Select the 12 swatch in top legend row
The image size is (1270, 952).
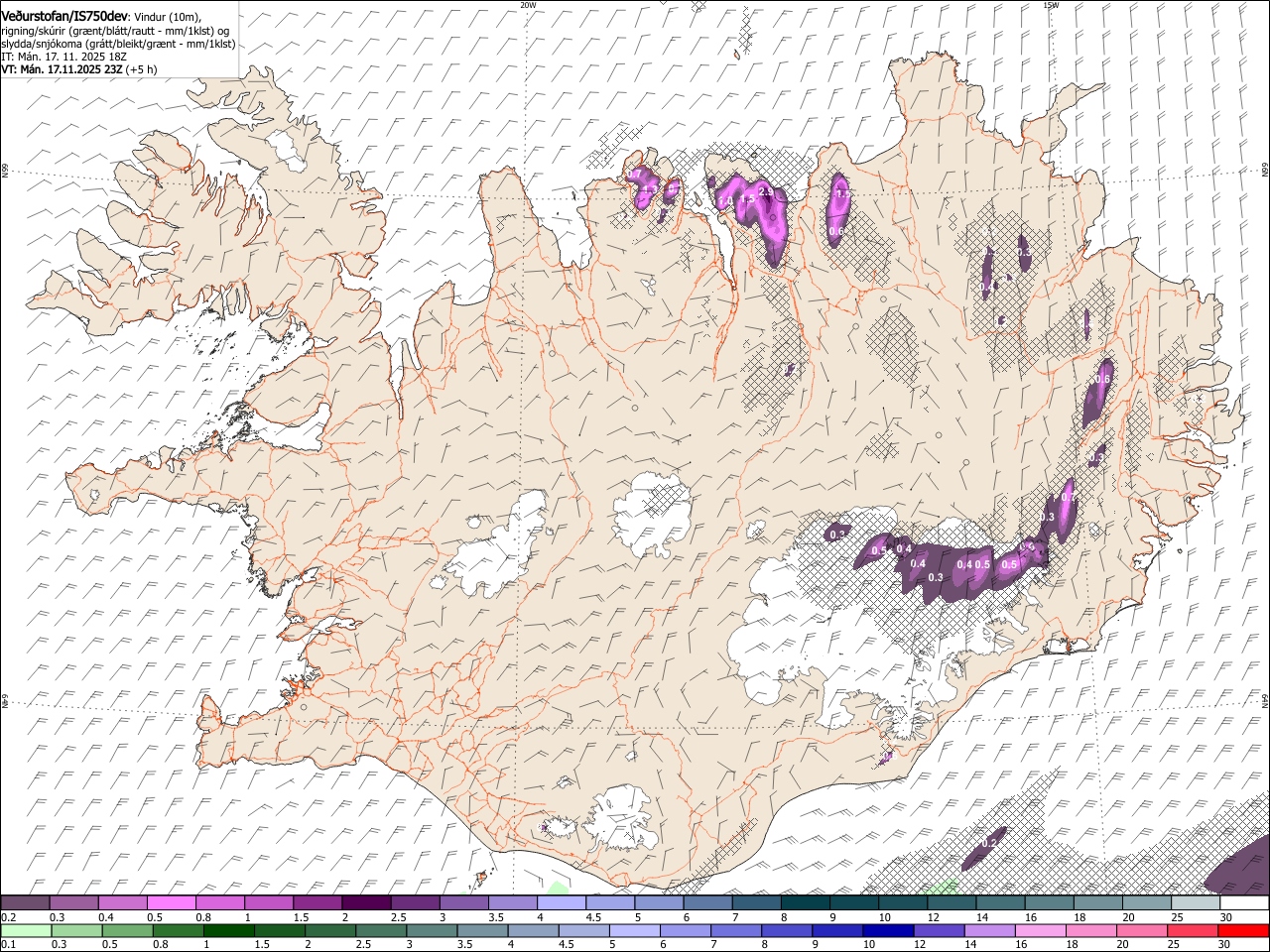(951, 903)
